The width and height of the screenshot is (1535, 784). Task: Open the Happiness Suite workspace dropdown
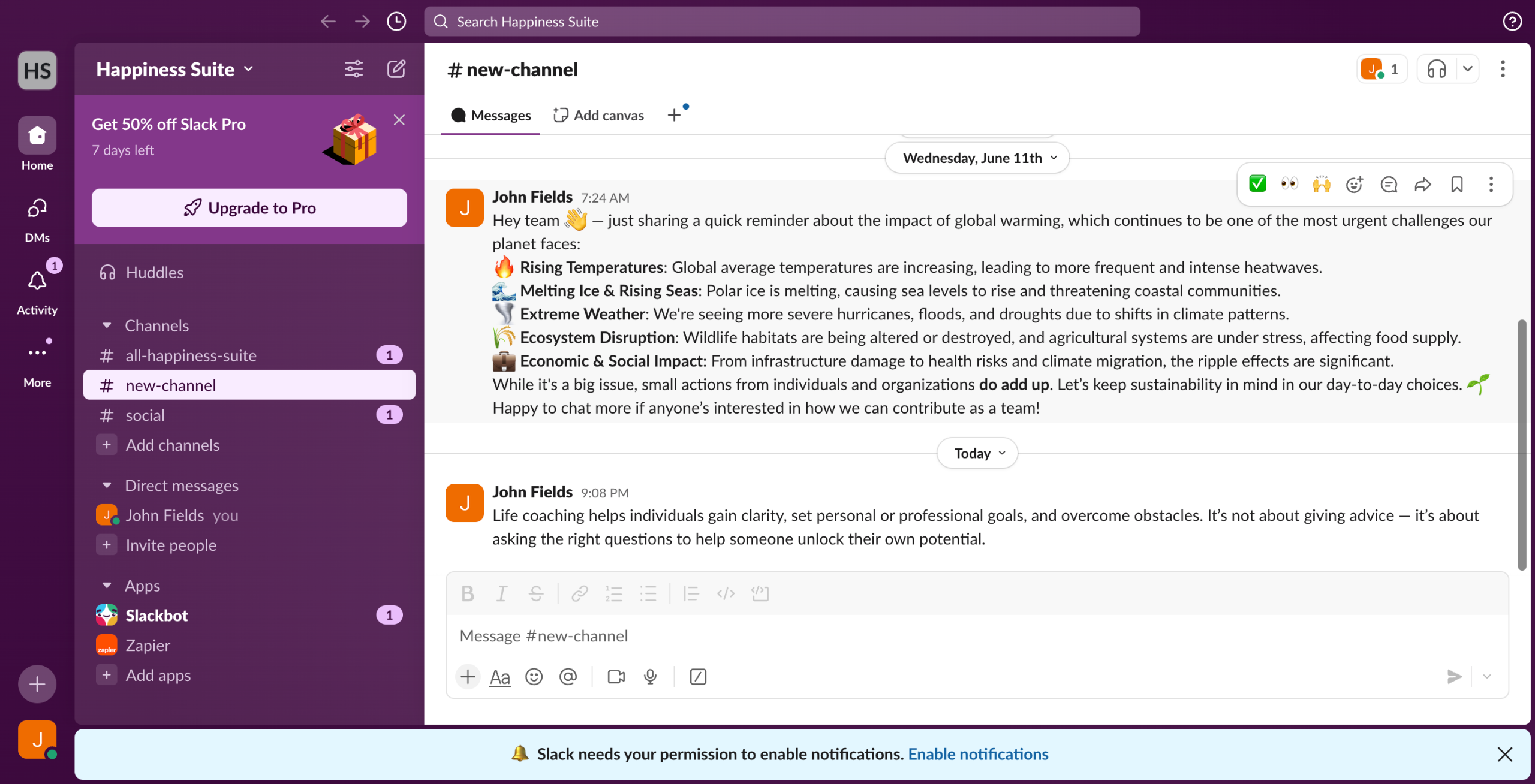174,69
